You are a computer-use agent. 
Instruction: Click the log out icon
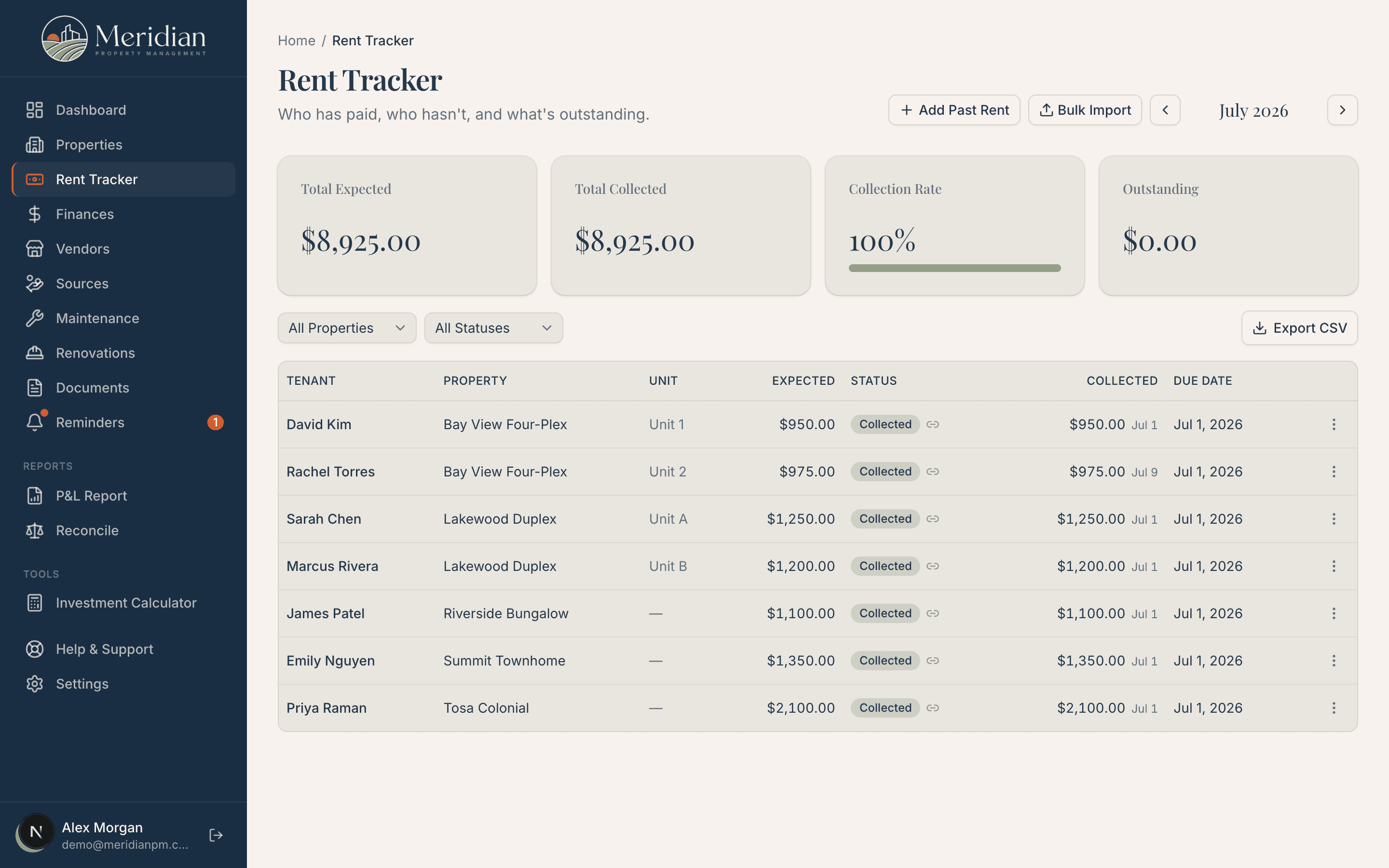216,835
